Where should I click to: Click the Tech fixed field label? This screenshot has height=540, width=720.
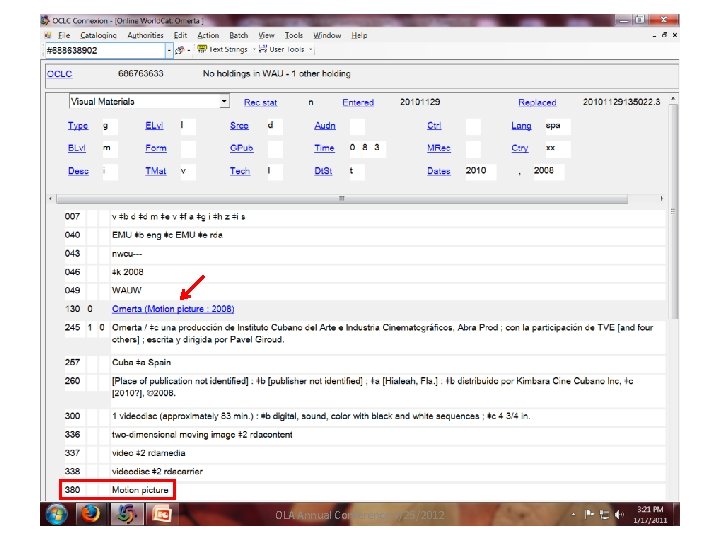[x=240, y=171]
